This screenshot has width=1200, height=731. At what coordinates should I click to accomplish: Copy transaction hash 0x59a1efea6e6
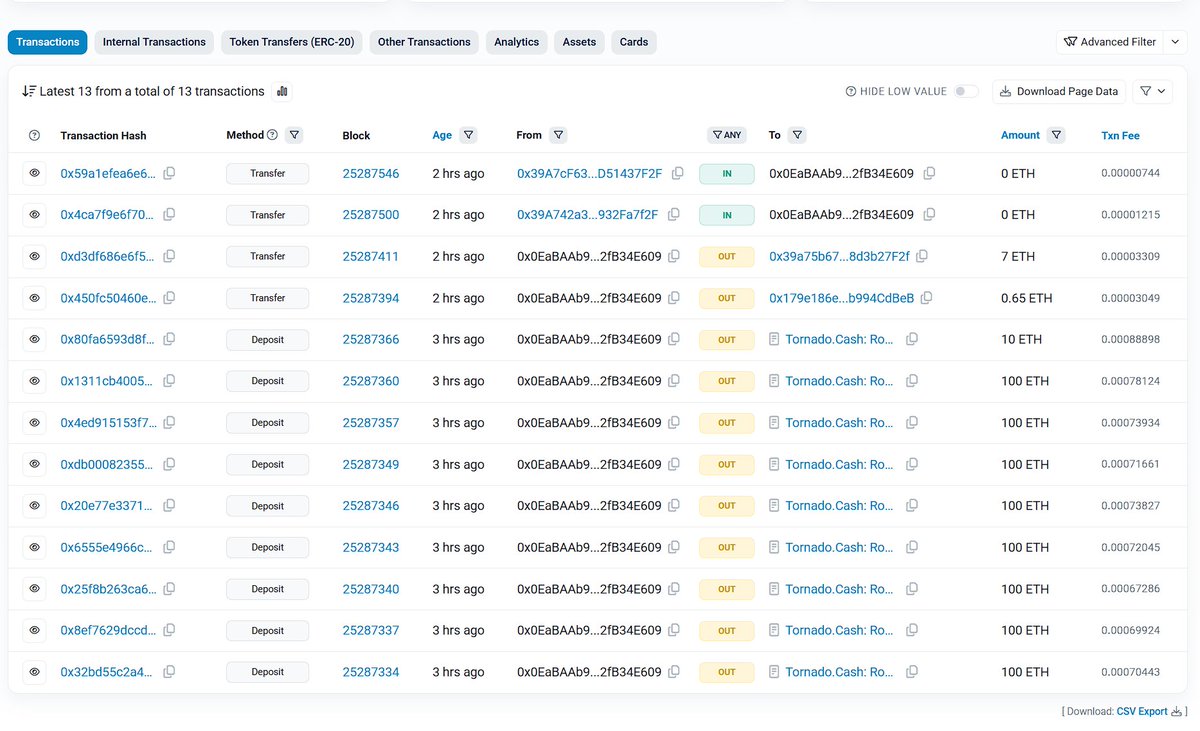pos(169,173)
